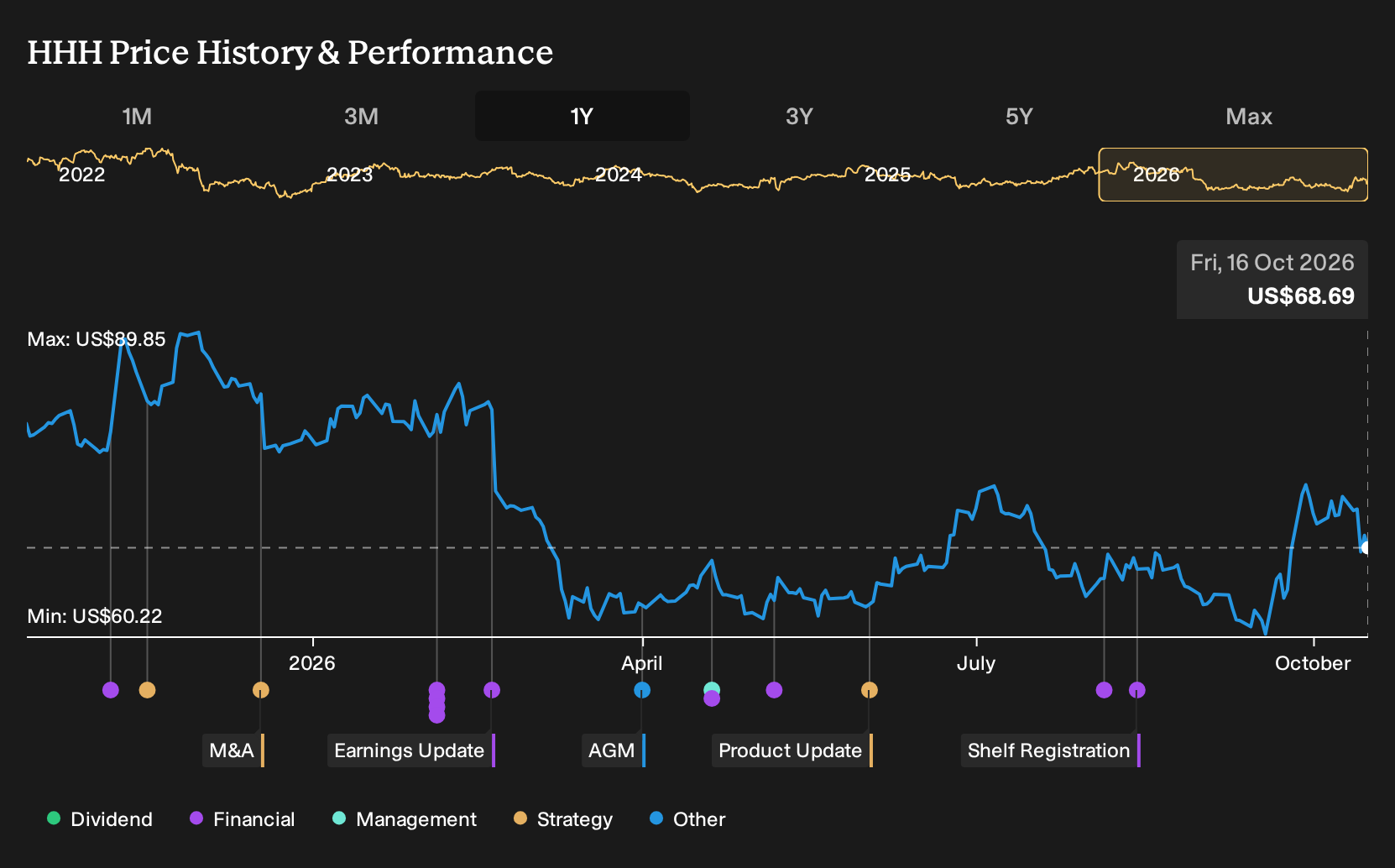Image resolution: width=1395 pixels, height=868 pixels.
Task: Select the 1M time range tab
Action: (137, 116)
